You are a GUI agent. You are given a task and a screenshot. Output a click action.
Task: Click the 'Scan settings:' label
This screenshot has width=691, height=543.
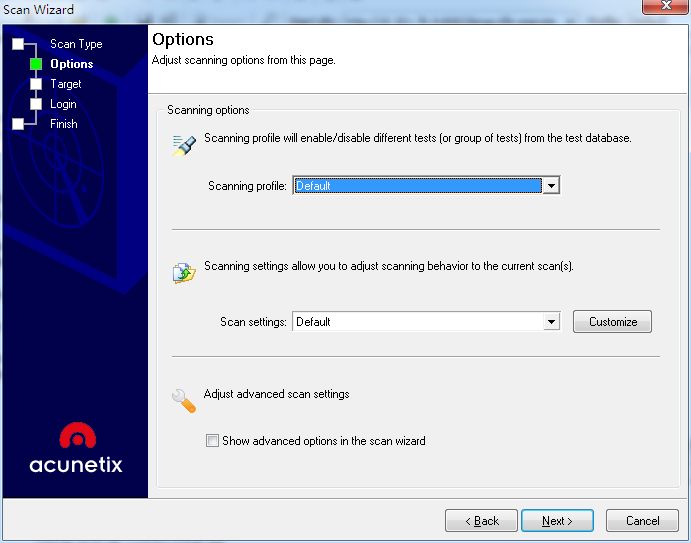pos(253,322)
